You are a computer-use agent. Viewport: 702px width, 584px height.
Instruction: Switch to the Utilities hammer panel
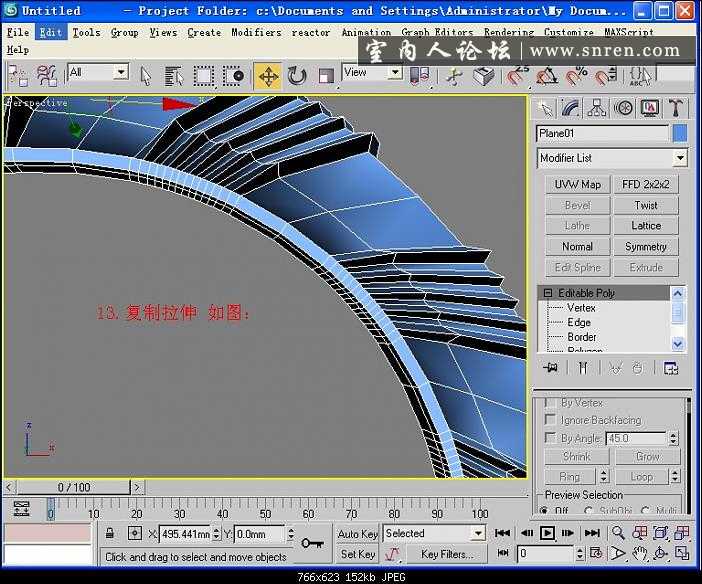click(676, 108)
